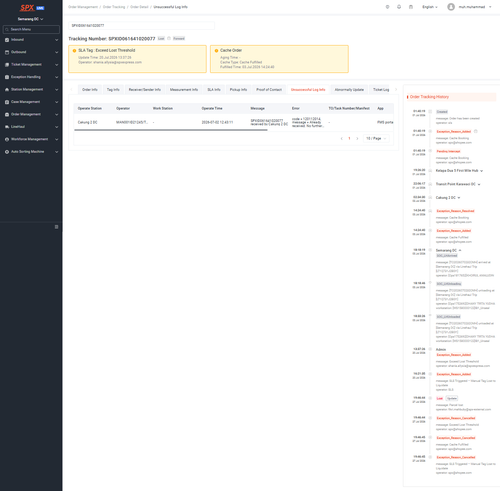Expand the Ticket Management chevron
Image resolution: width=500 pixels, height=491 pixels.
pyautogui.click(x=56, y=65)
